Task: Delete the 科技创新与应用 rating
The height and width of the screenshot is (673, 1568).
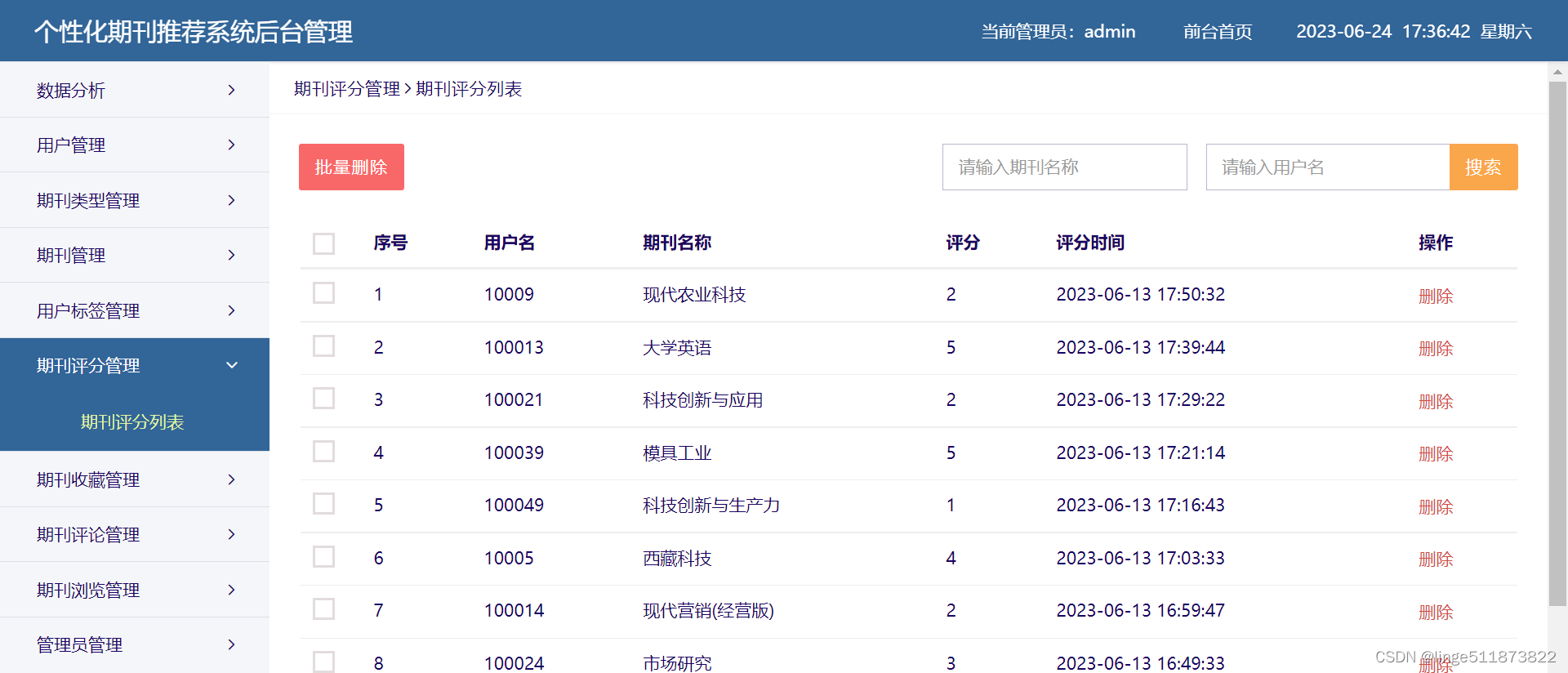Action: tap(1436, 402)
